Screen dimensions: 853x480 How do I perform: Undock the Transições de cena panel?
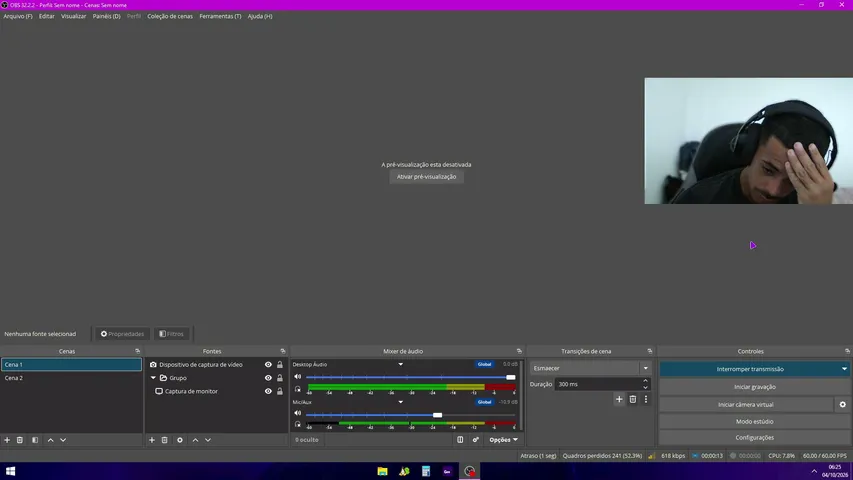pyautogui.click(x=650, y=351)
